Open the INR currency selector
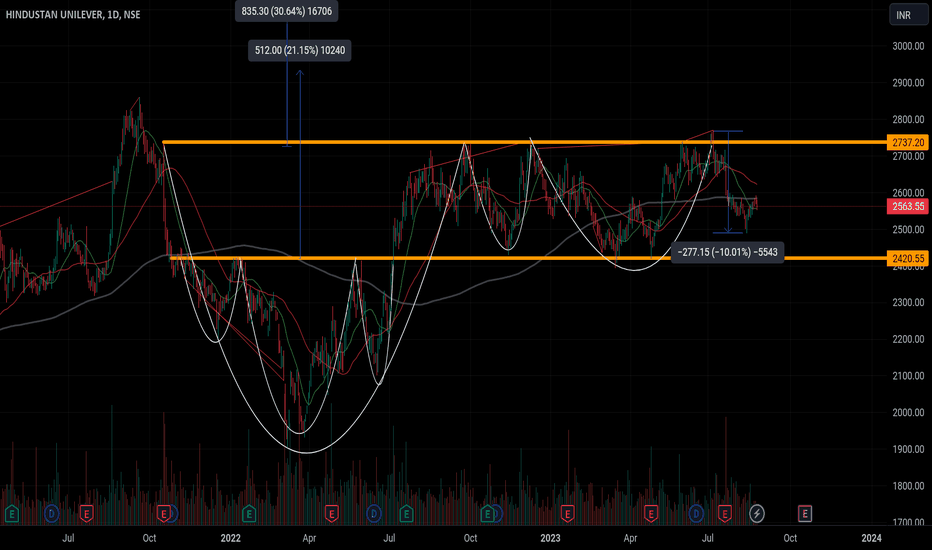This screenshot has width=932, height=550. click(908, 15)
